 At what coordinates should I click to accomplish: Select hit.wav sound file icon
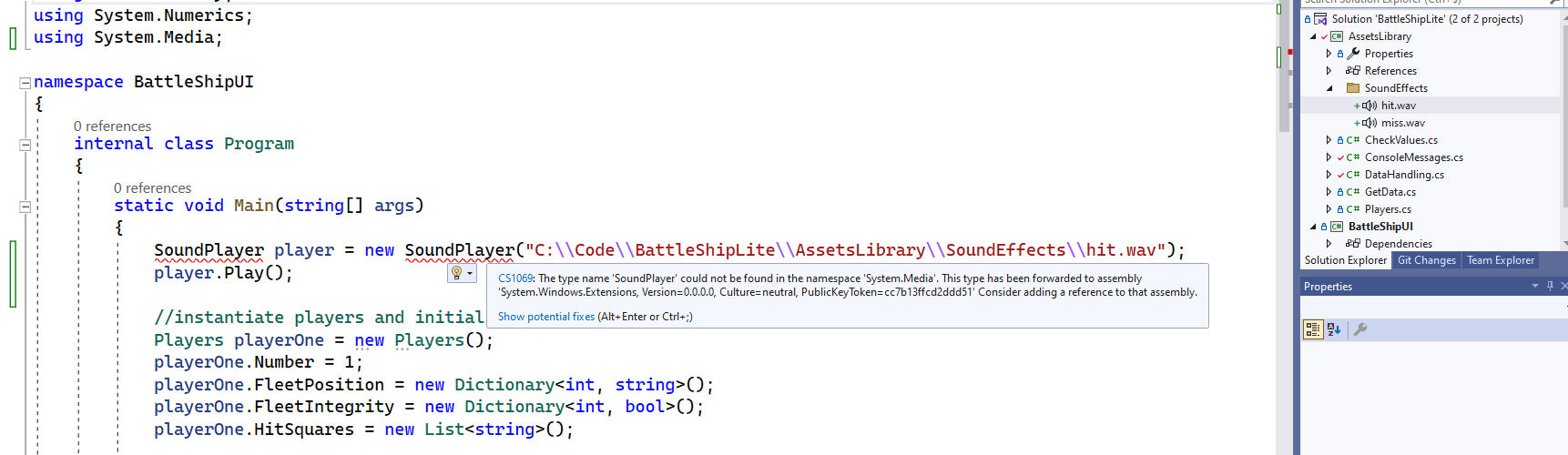1370,106
